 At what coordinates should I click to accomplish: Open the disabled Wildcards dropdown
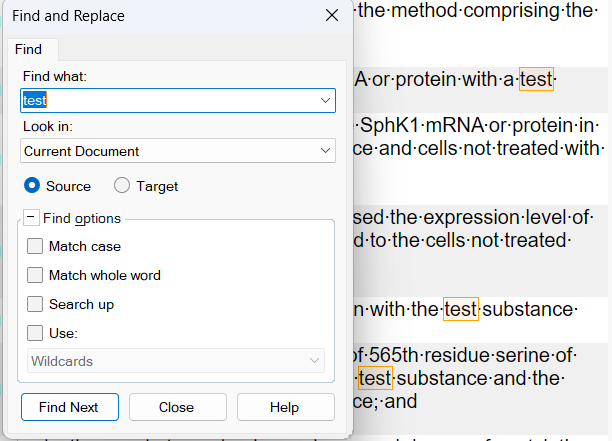(x=176, y=361)
